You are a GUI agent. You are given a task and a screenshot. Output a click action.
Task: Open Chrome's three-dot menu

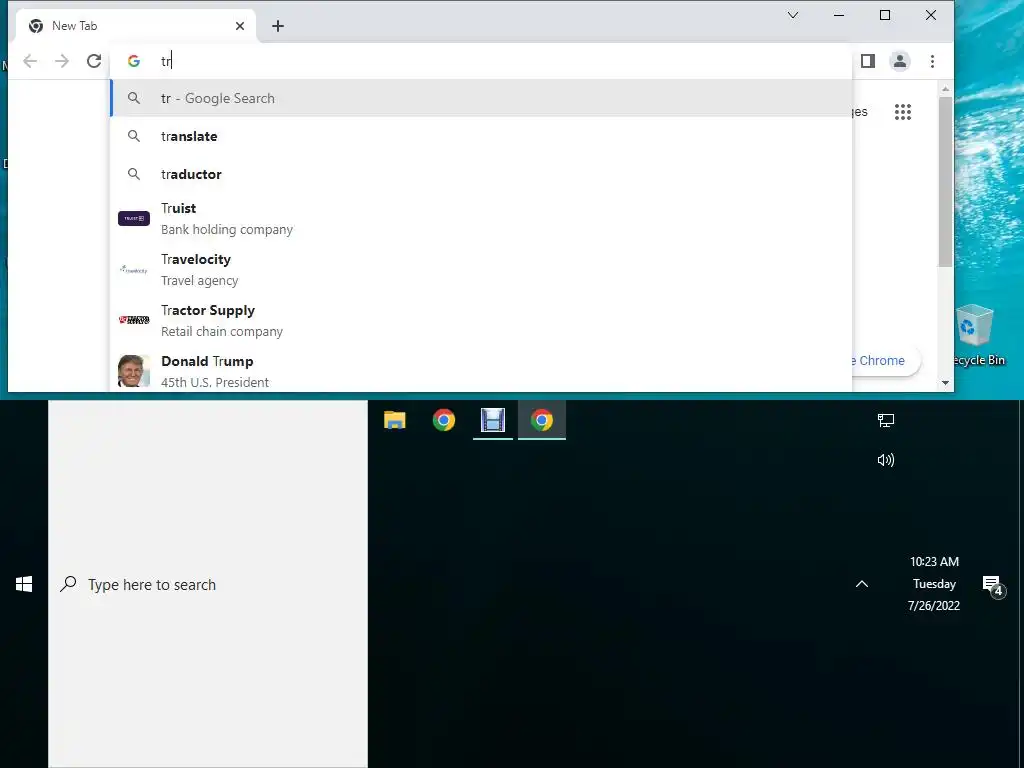933,61
